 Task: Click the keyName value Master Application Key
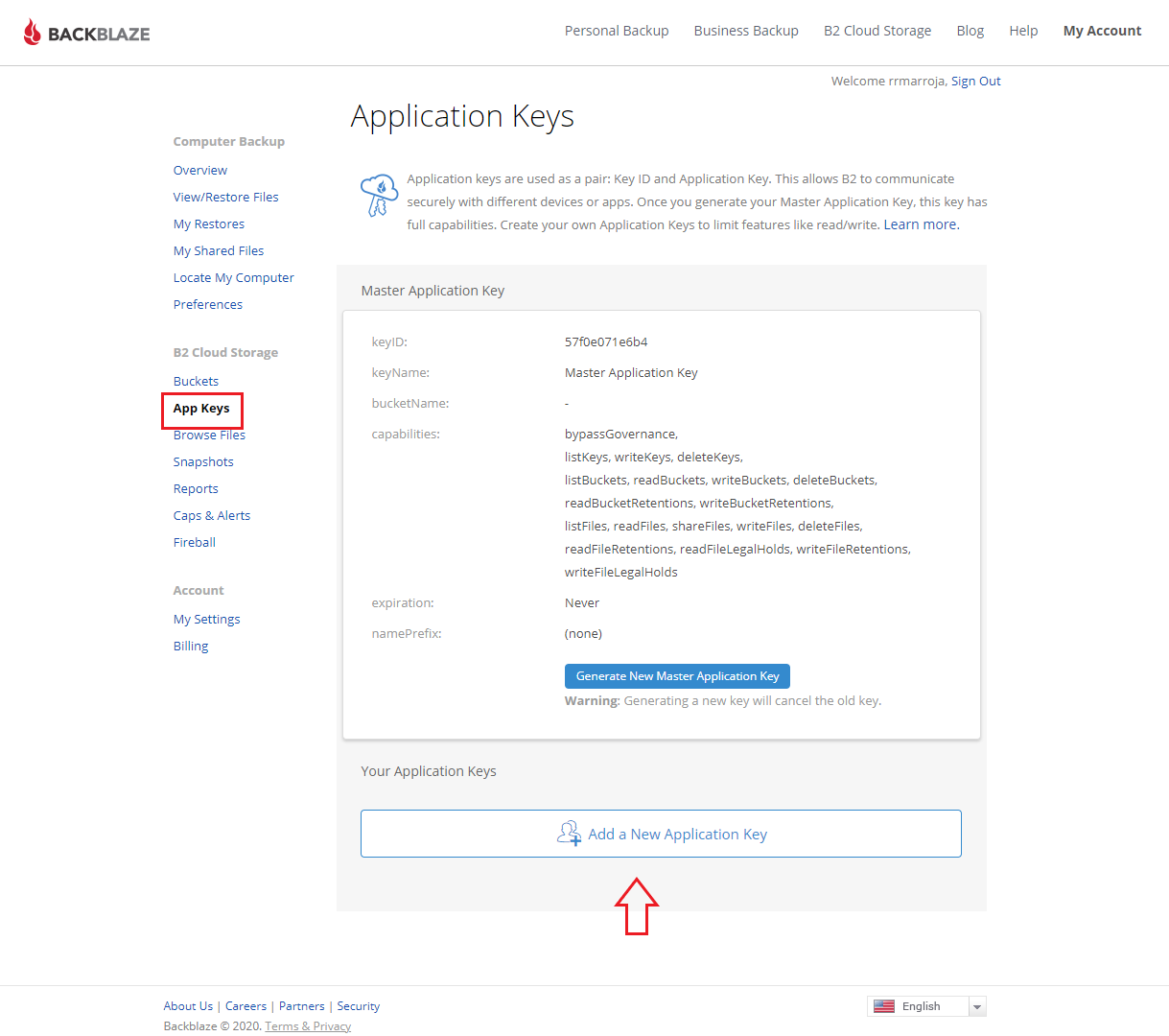point(631,372)
